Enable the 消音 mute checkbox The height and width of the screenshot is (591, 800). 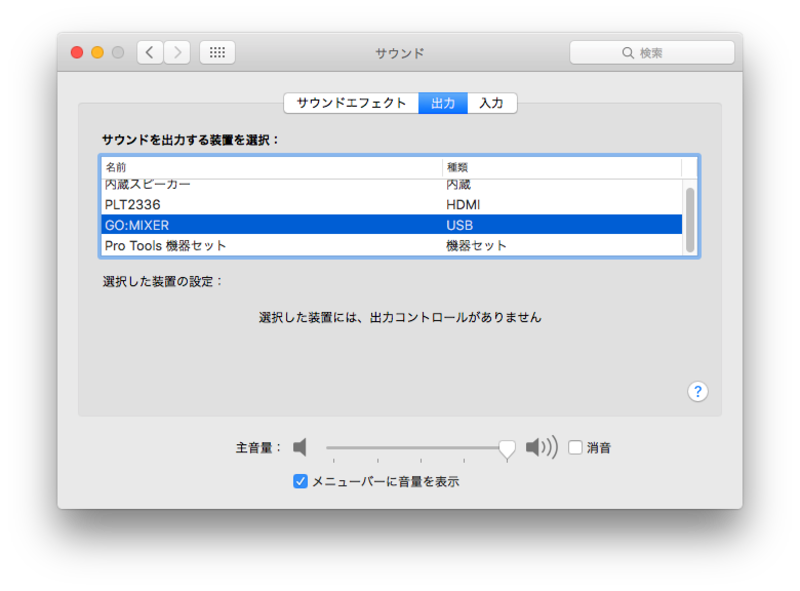point(575,447)
